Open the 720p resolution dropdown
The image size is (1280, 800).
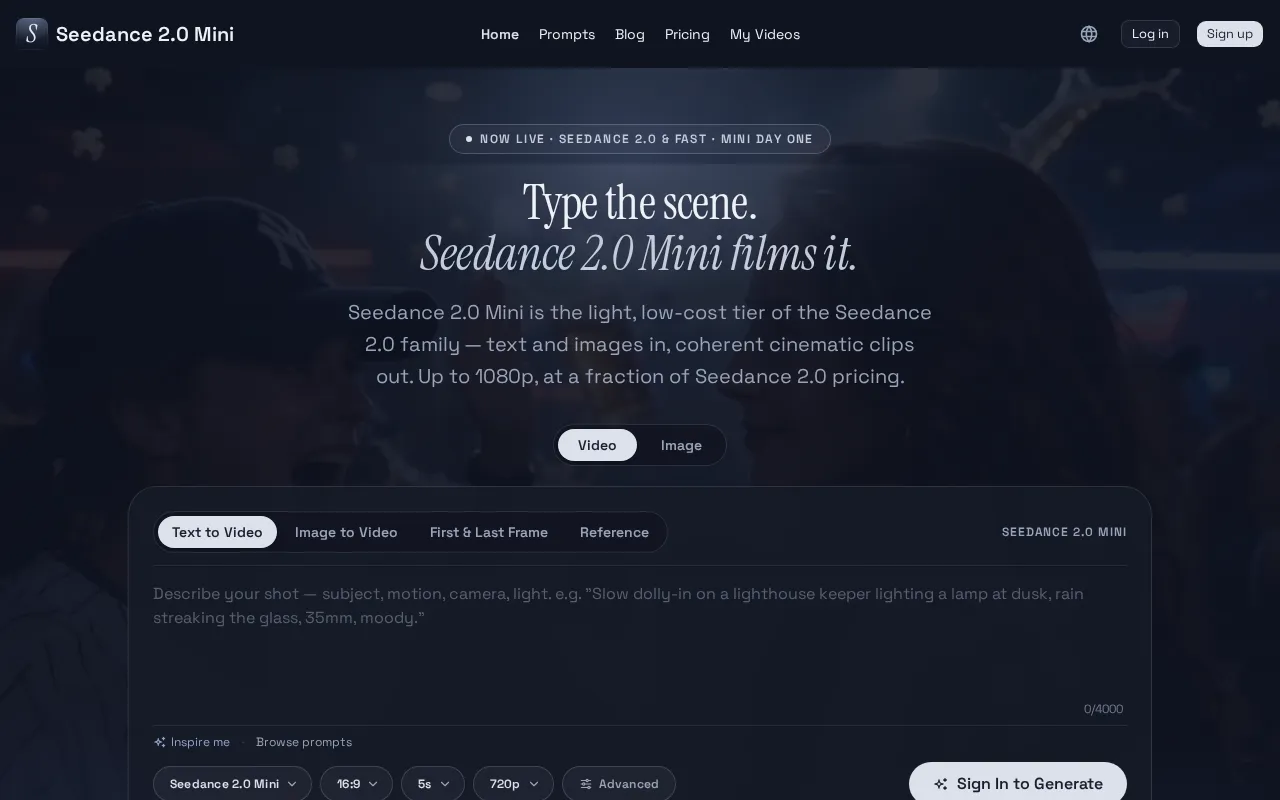(513, 784)
